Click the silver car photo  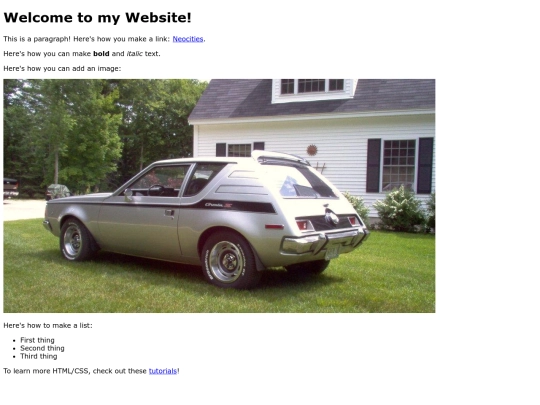219,196
